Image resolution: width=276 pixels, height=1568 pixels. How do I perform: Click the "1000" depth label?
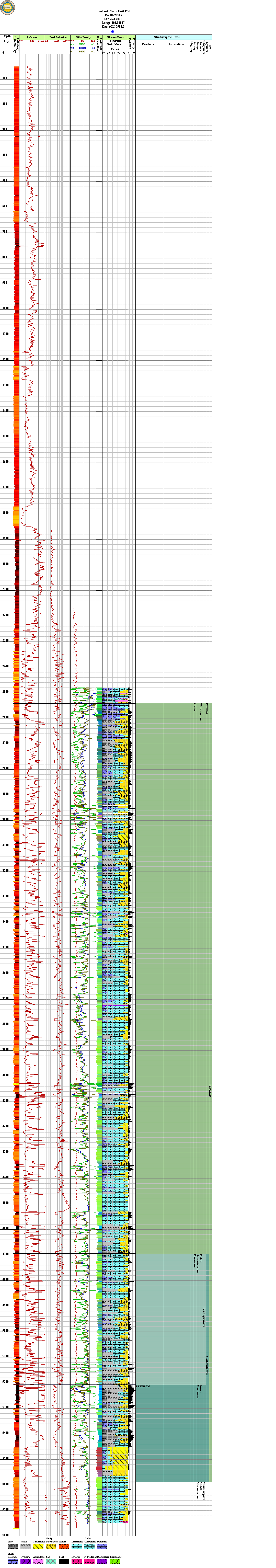click(5, 308)
